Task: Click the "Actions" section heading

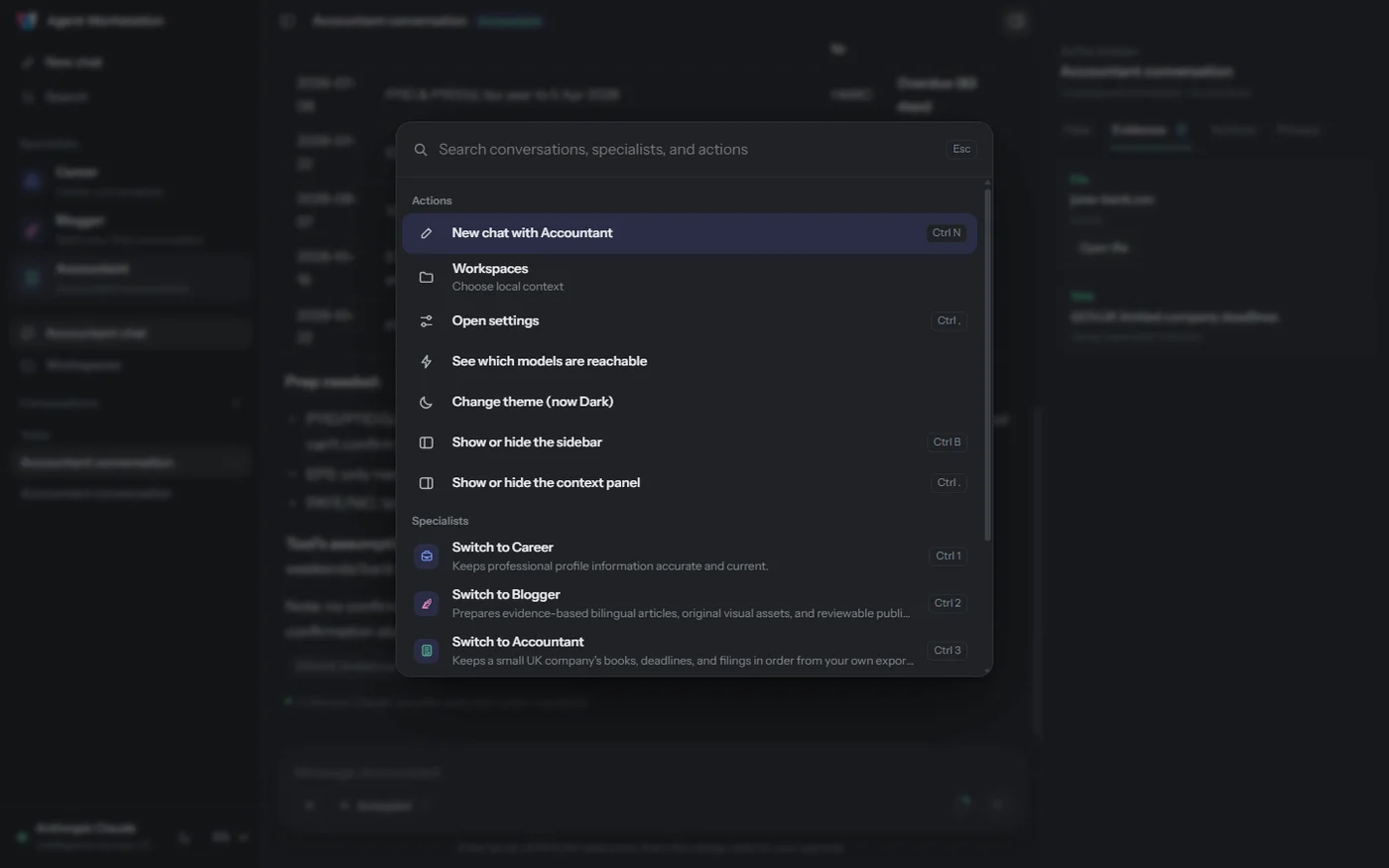Action: click(x=432, y=200)
